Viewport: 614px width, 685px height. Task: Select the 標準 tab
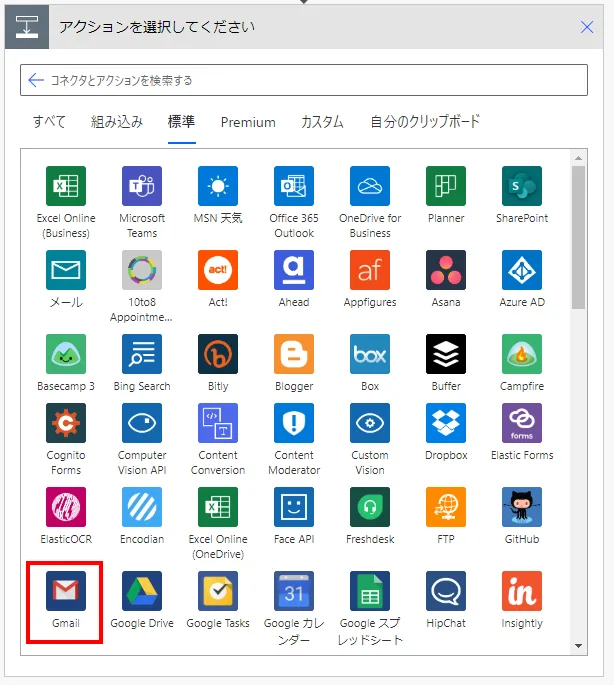pos(182,122)
